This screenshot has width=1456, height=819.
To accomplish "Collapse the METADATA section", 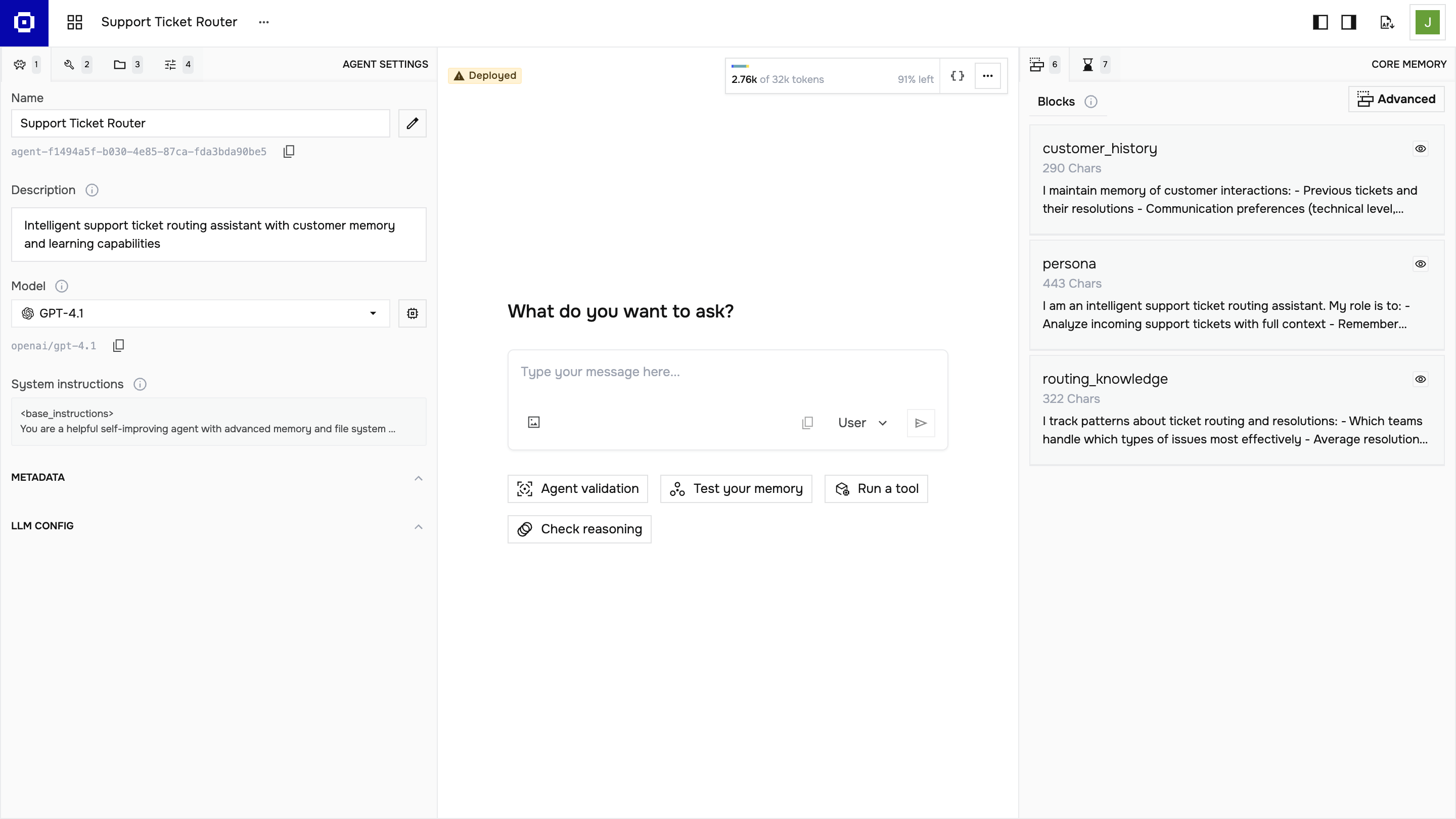I will tap(418, 478).
